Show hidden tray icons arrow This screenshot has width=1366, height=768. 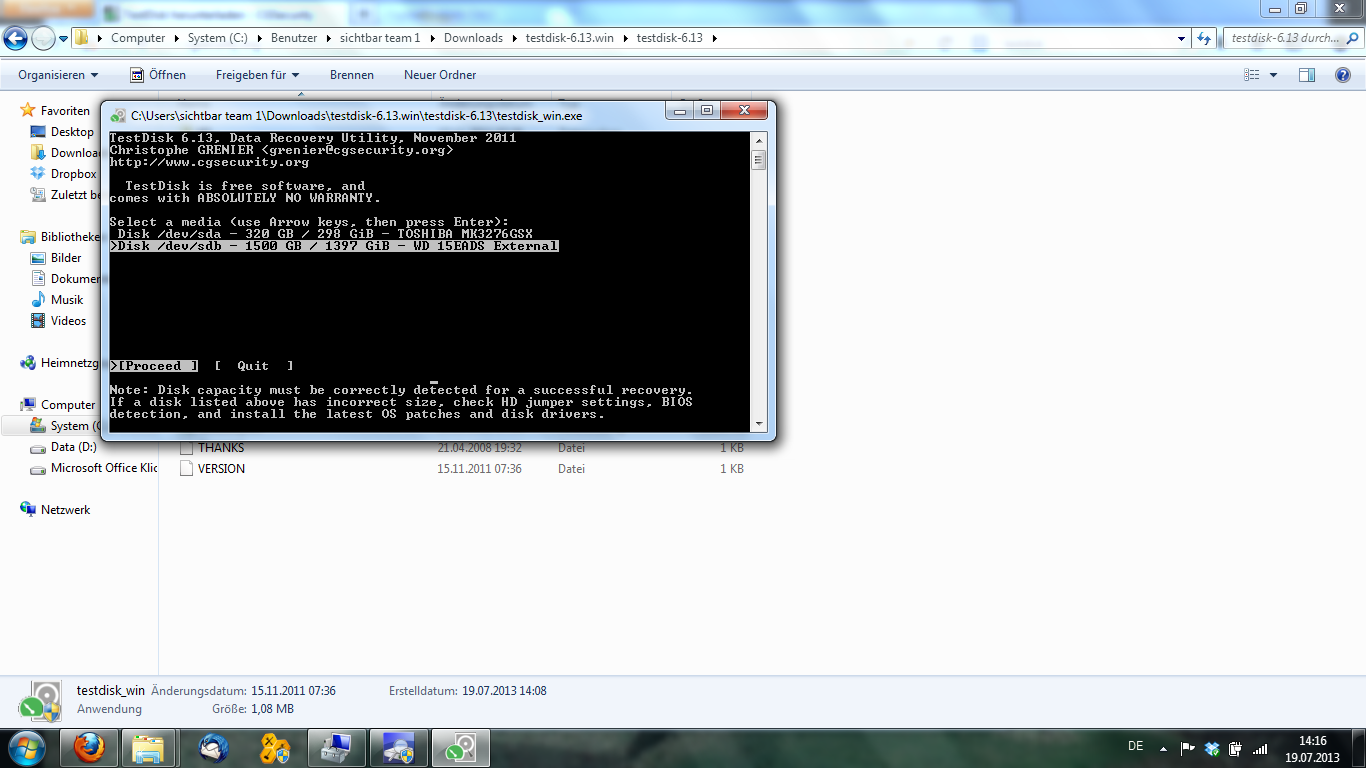click(x=1162, y=749)
